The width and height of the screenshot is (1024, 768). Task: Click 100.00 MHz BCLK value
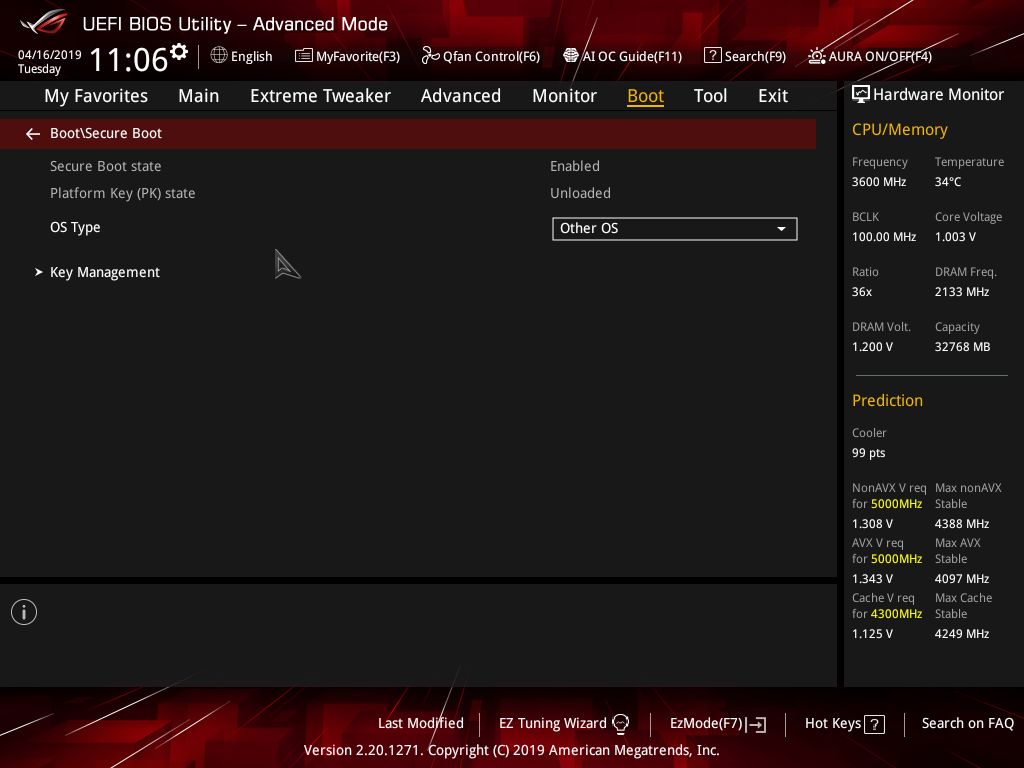[884, 237]
